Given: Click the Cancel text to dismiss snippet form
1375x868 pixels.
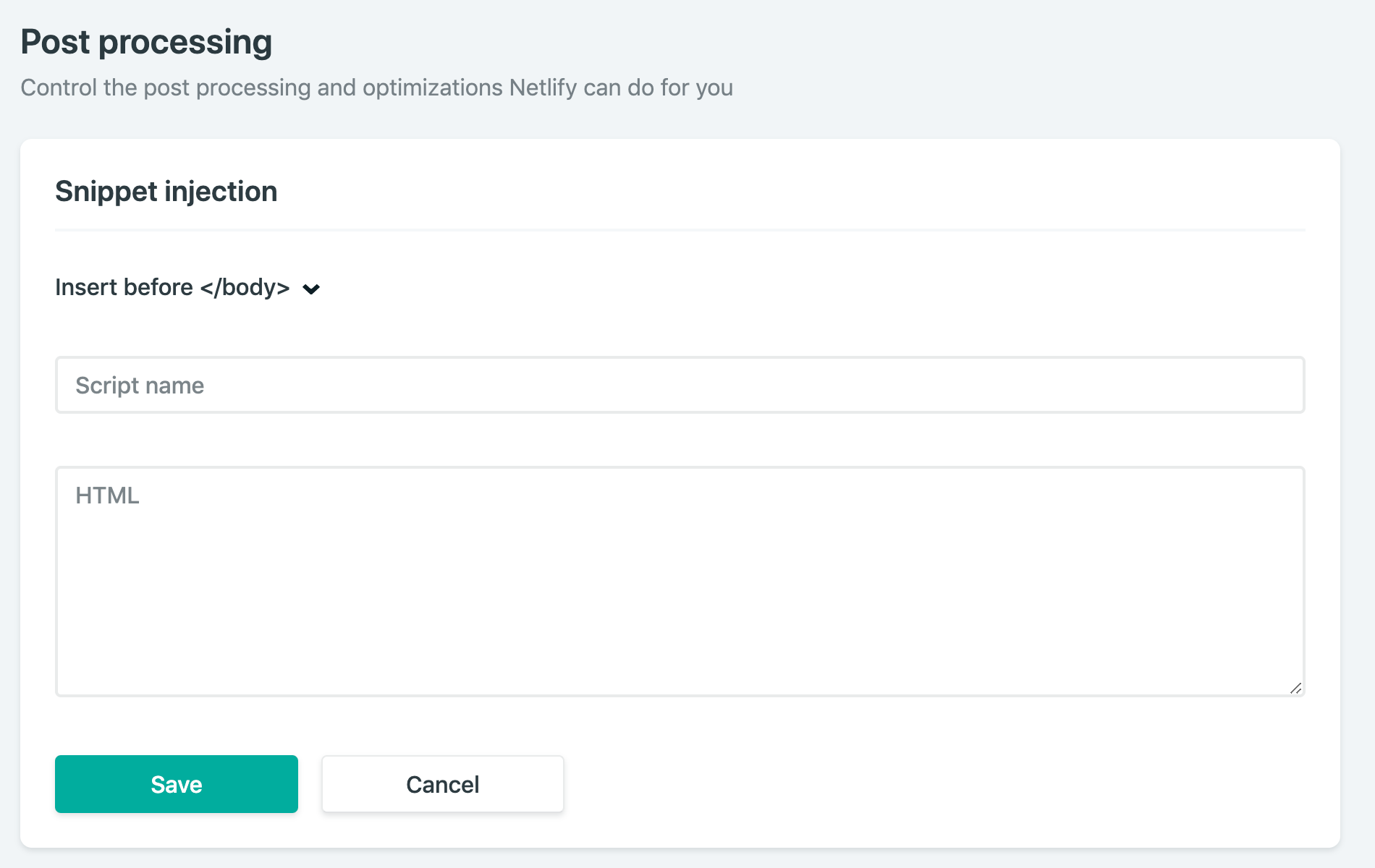Looking at the screenshot, I should 442,785.
